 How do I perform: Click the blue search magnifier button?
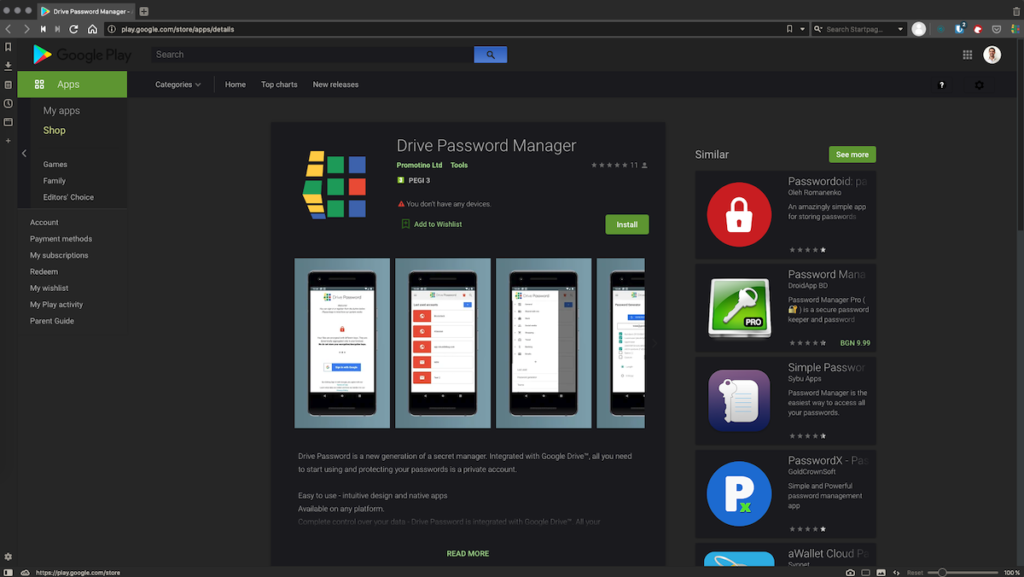490,55
